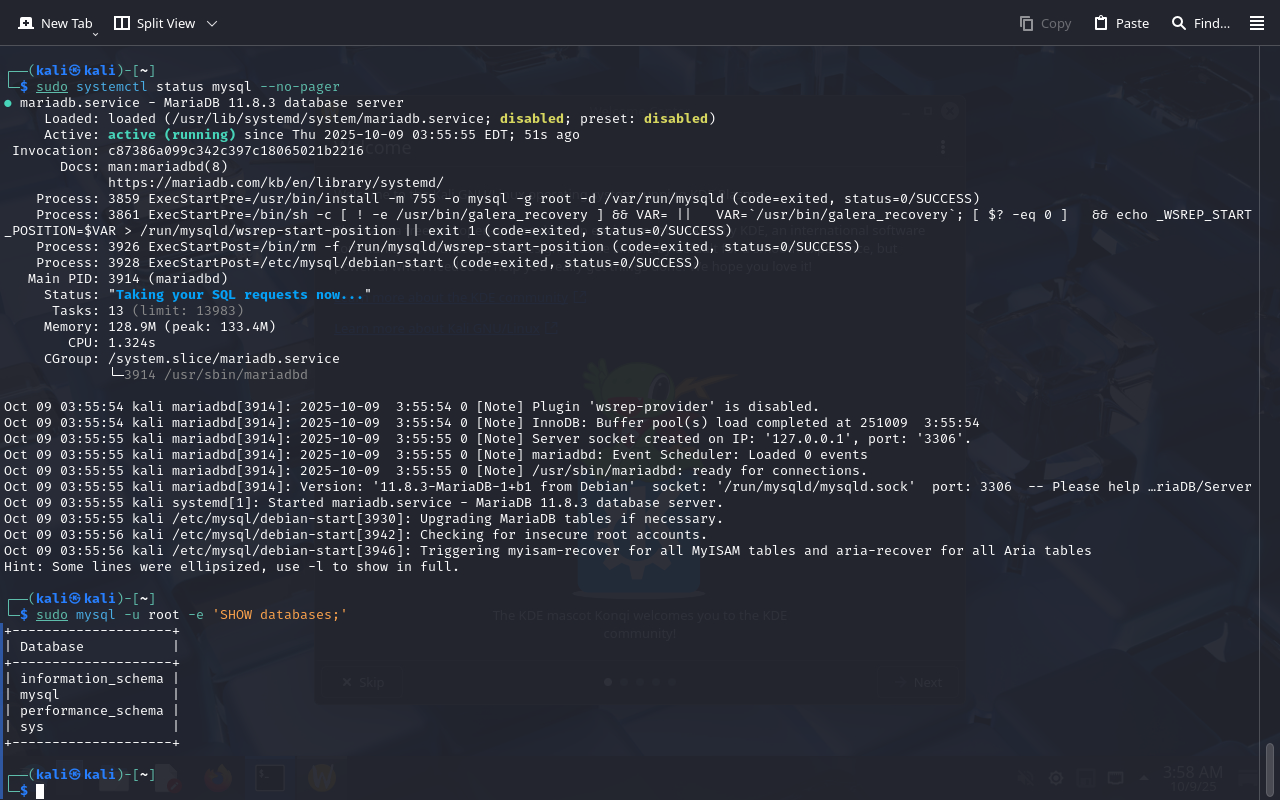Click the Copy toolbar button
This screenshot has width=1280, height=800.
(1045, 23)
